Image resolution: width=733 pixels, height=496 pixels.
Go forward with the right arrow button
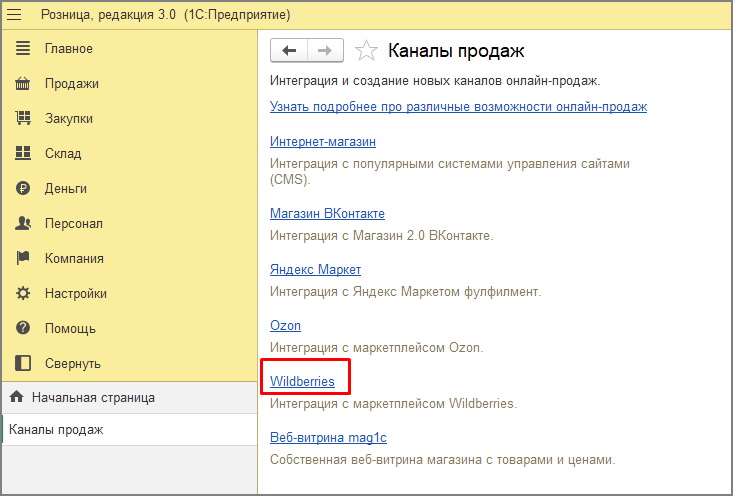tap(325, 50)
